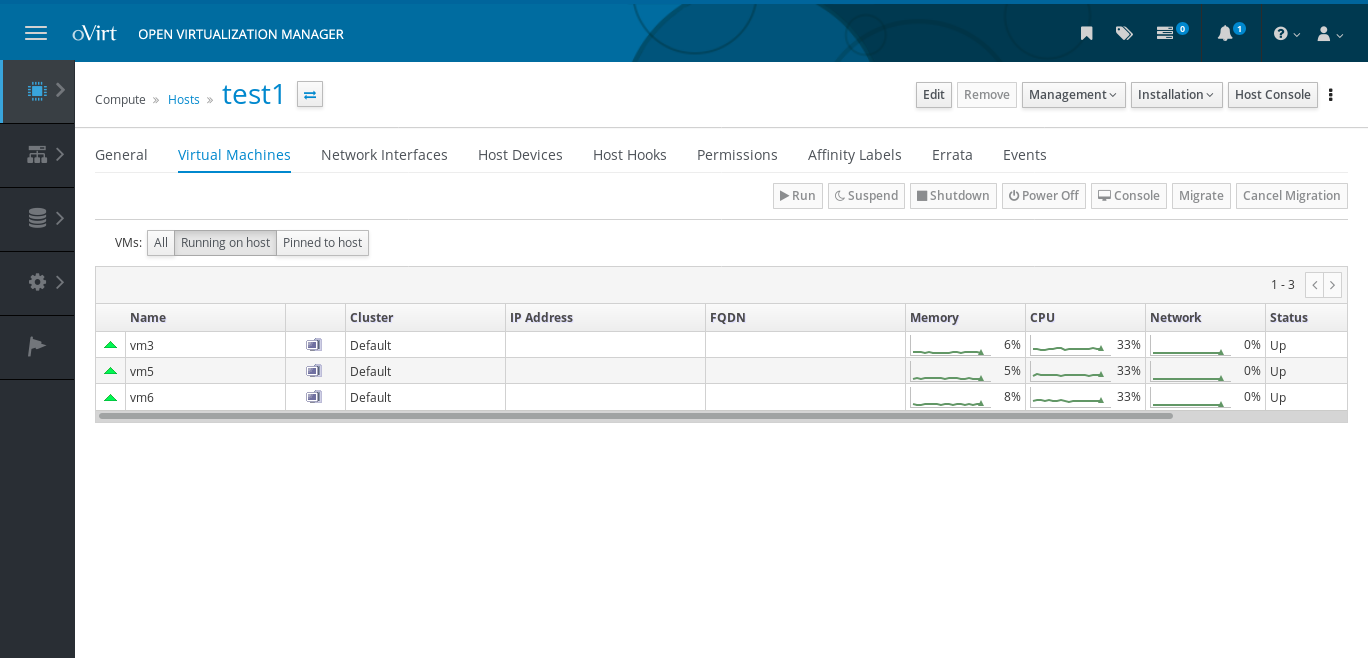Viewport: 1368px width, 658px height.
Task: Open the user account dropdown
Action: coord(1329,34)
